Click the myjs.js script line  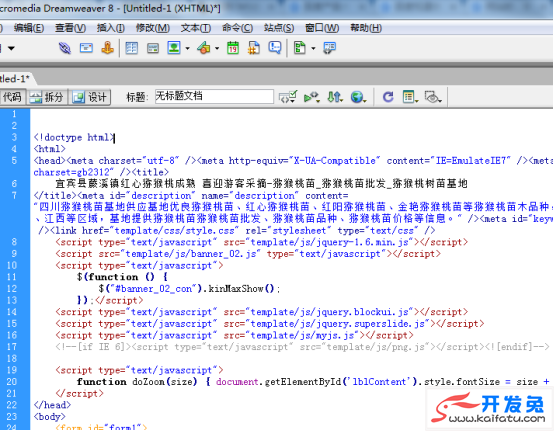[x=234, y=335]
